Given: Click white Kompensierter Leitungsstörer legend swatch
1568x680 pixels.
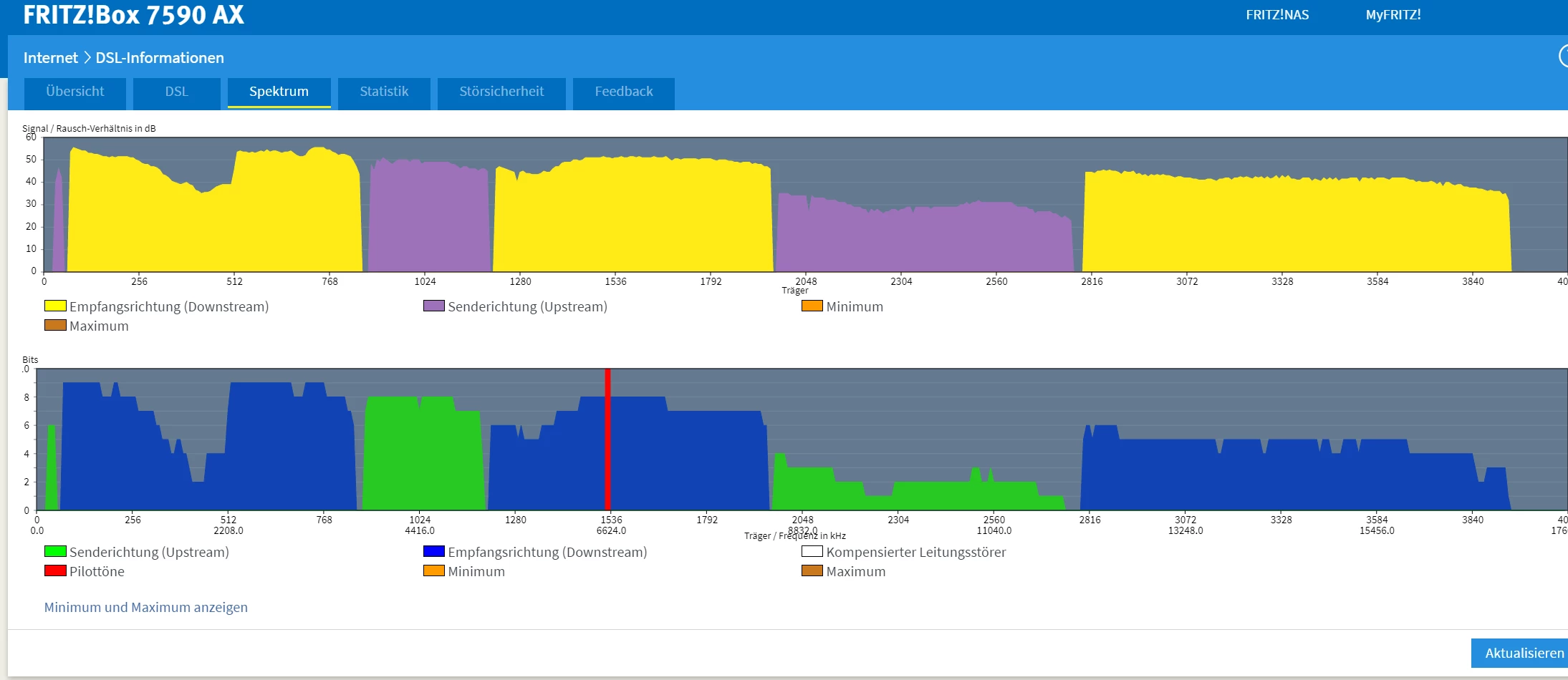Looking at the screenshot, I should [x=812, y=552].
